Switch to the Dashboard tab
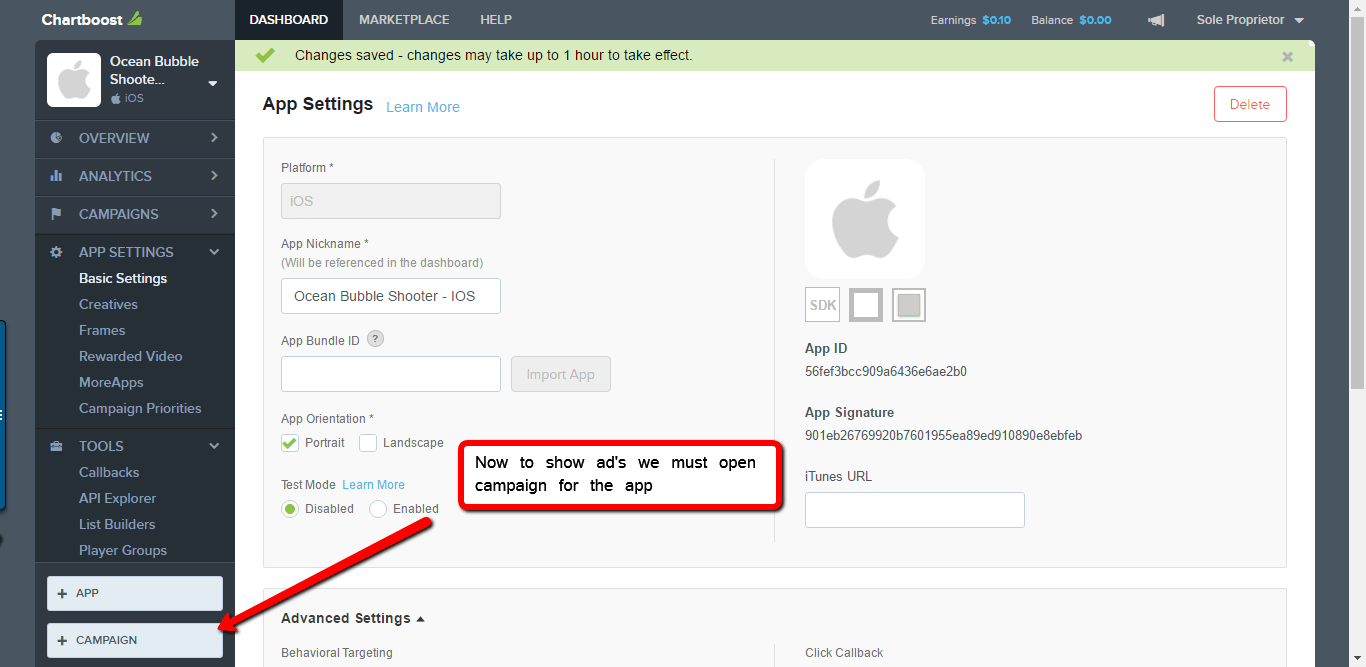Screen dimensions: 1366x667 click(289, 20)
